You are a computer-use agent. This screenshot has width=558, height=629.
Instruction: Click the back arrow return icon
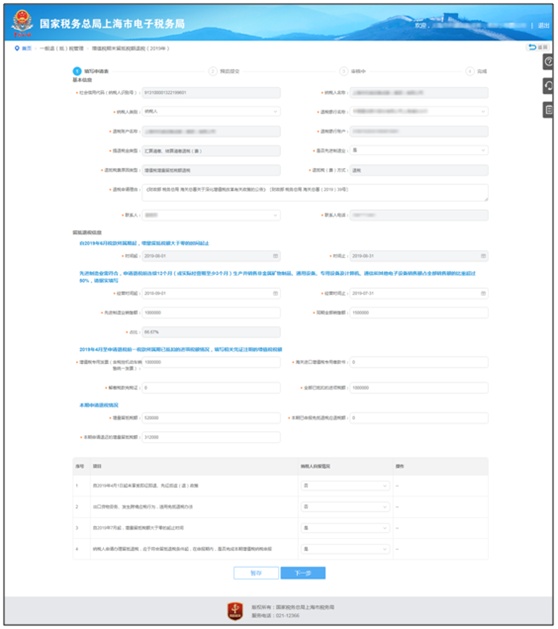tap(532, 47)
